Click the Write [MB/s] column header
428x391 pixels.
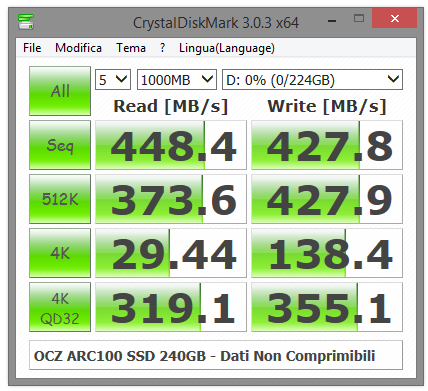[327, 107]
